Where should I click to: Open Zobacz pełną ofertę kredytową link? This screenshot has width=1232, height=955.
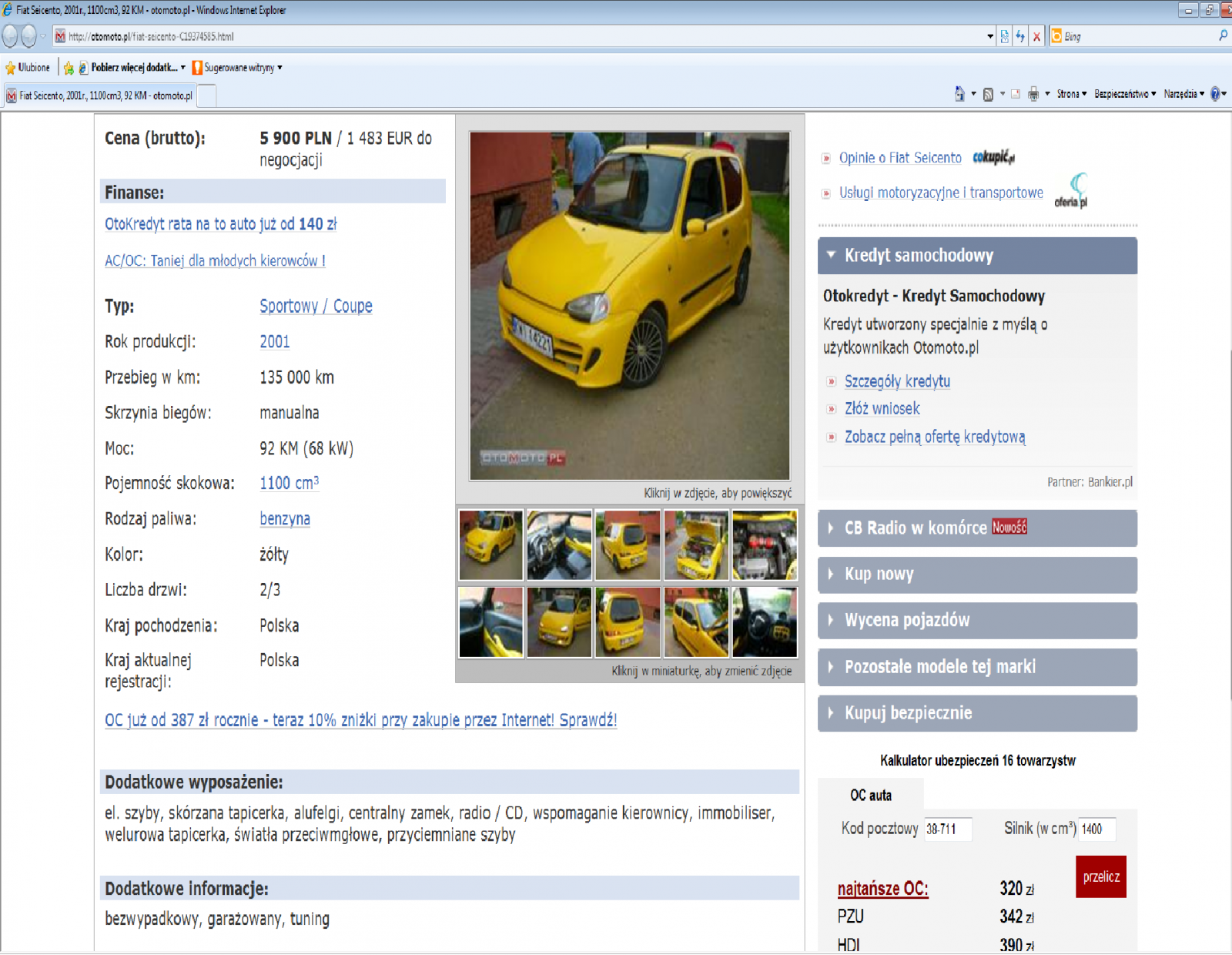pyautogui.click(x=935, y=437)
